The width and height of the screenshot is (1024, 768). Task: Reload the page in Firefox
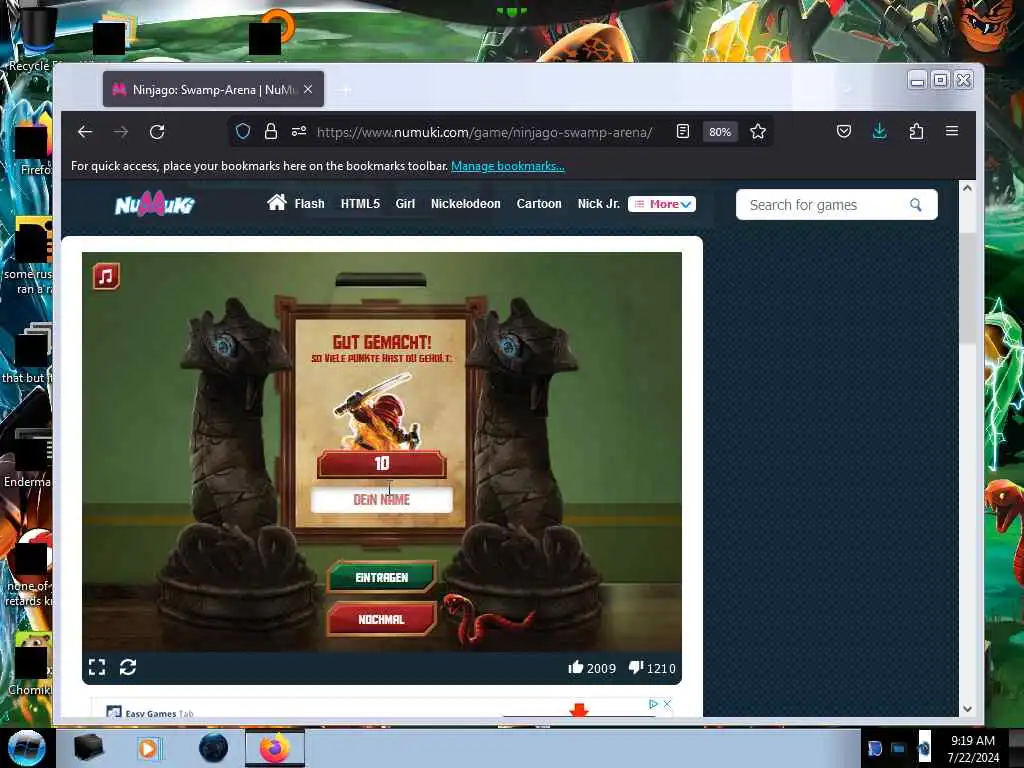[157, 132]
